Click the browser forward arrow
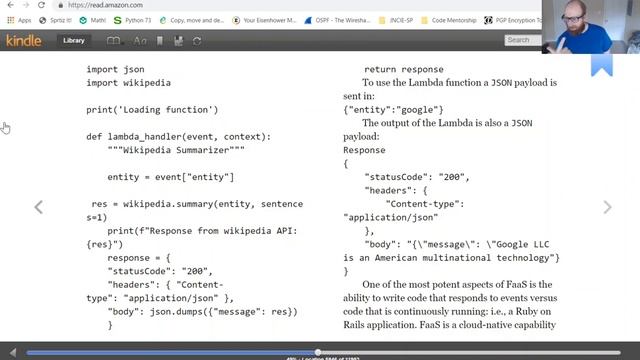Screen dimensions: 640x360 click(x=26, y=5)
